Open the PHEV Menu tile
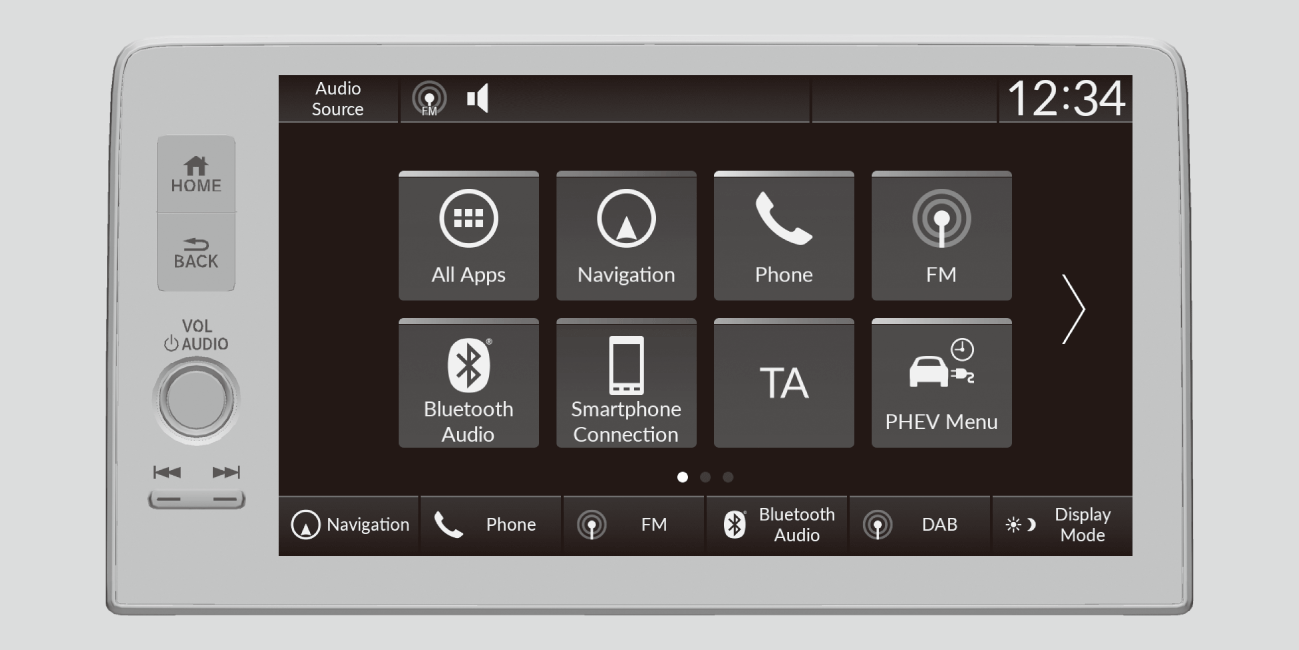The image size is (1299, 650). click(941, 383)
